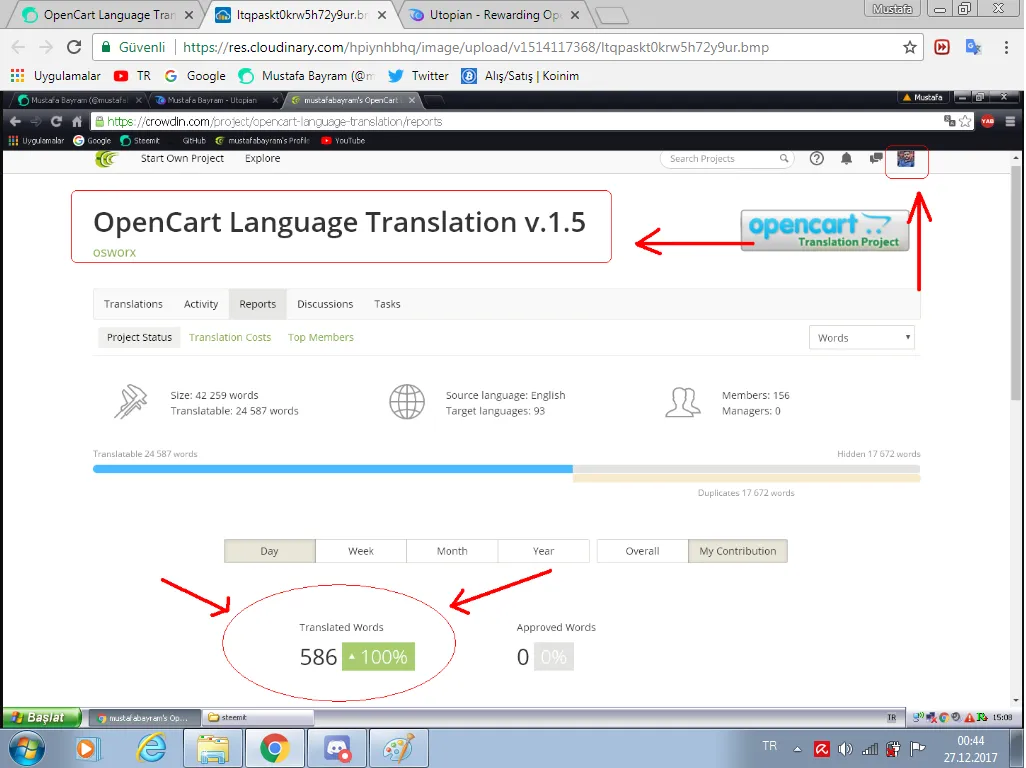Image resolution: width=1026 pixels, height=768 pixels.
Task: Reload the Cloudinary image page
Action: [x=74, y=47]
